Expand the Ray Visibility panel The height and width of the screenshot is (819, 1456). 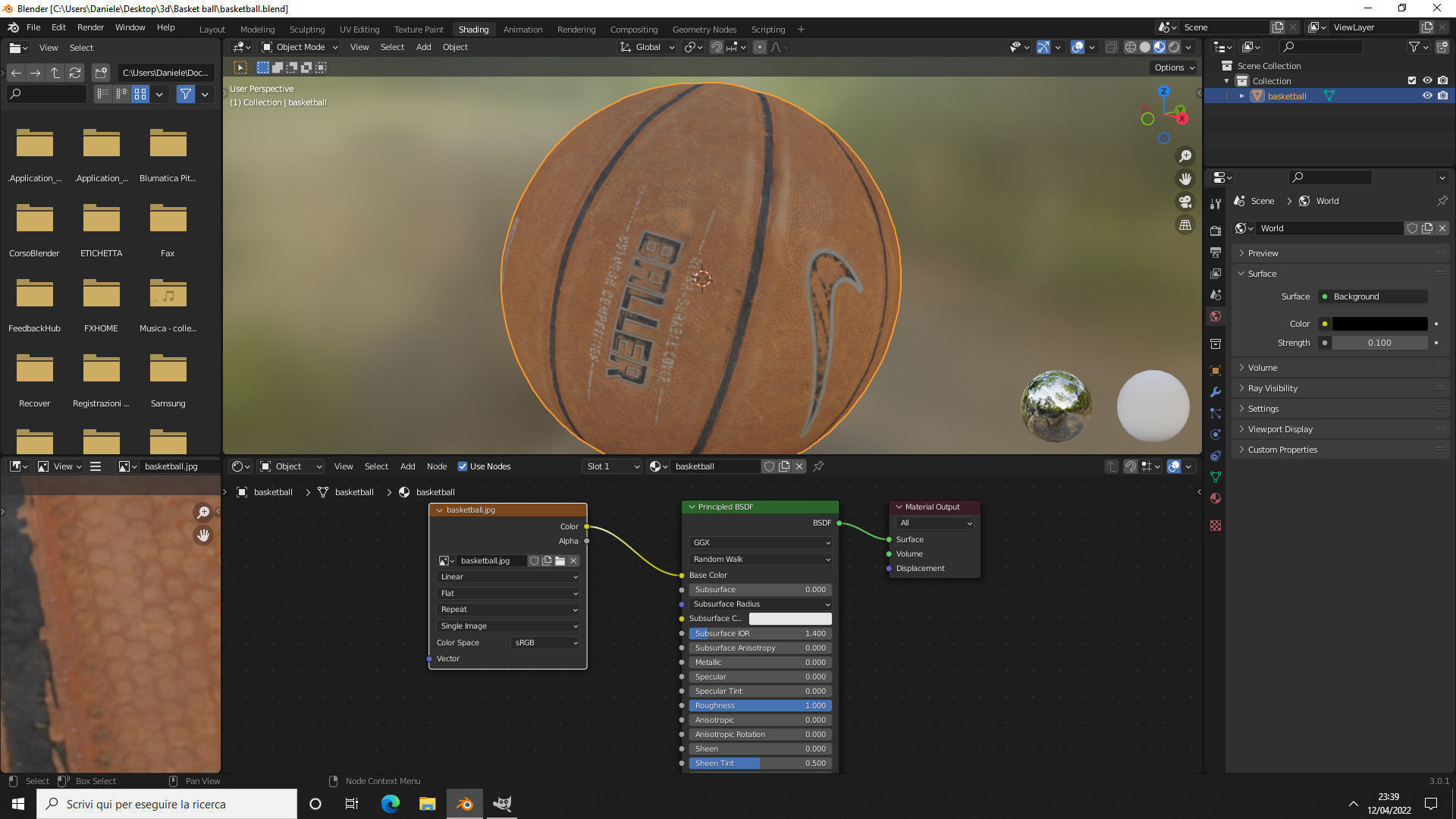1272,388
